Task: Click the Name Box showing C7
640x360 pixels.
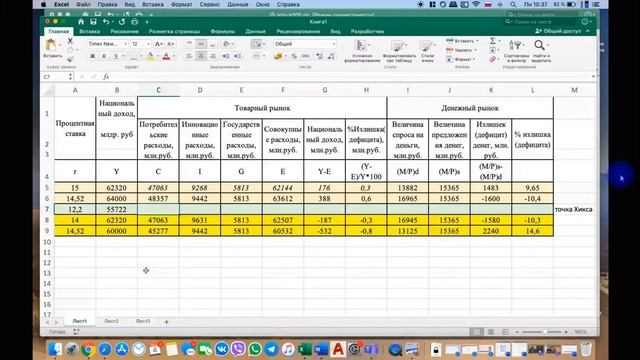Action: (x=57, y=77)
